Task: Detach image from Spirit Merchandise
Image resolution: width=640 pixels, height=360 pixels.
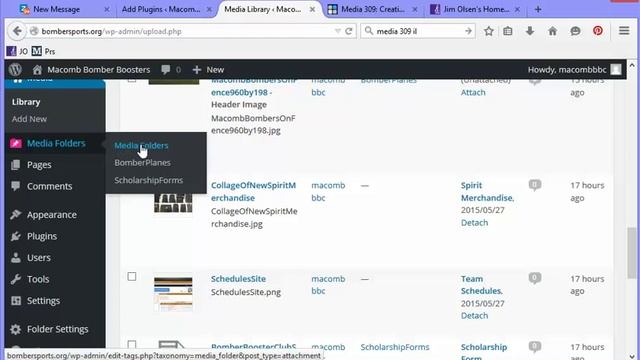Action: [x=474, y=222]
